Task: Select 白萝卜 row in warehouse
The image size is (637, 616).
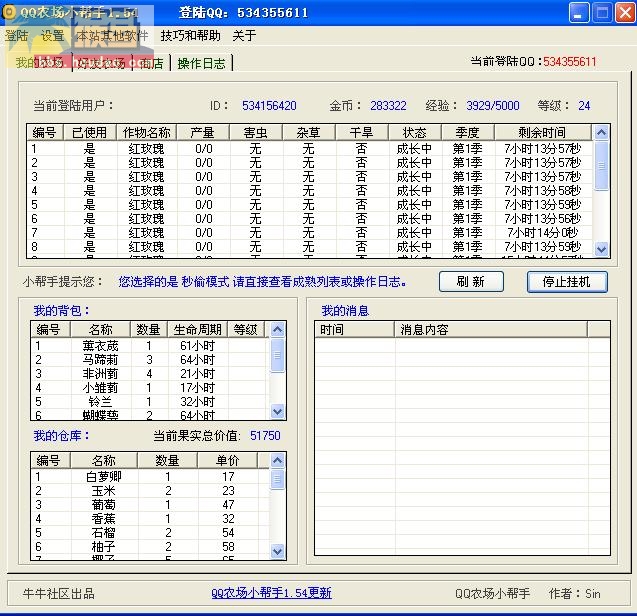Action: 150,477
